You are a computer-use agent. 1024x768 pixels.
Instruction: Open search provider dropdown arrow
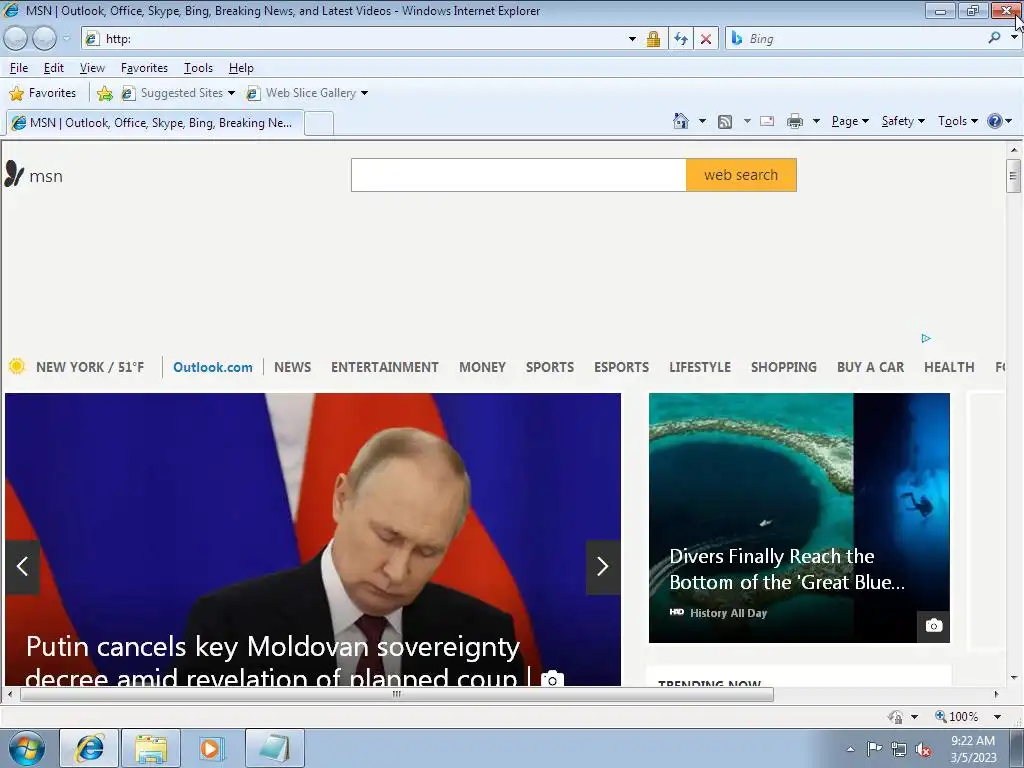(1014, 37)
